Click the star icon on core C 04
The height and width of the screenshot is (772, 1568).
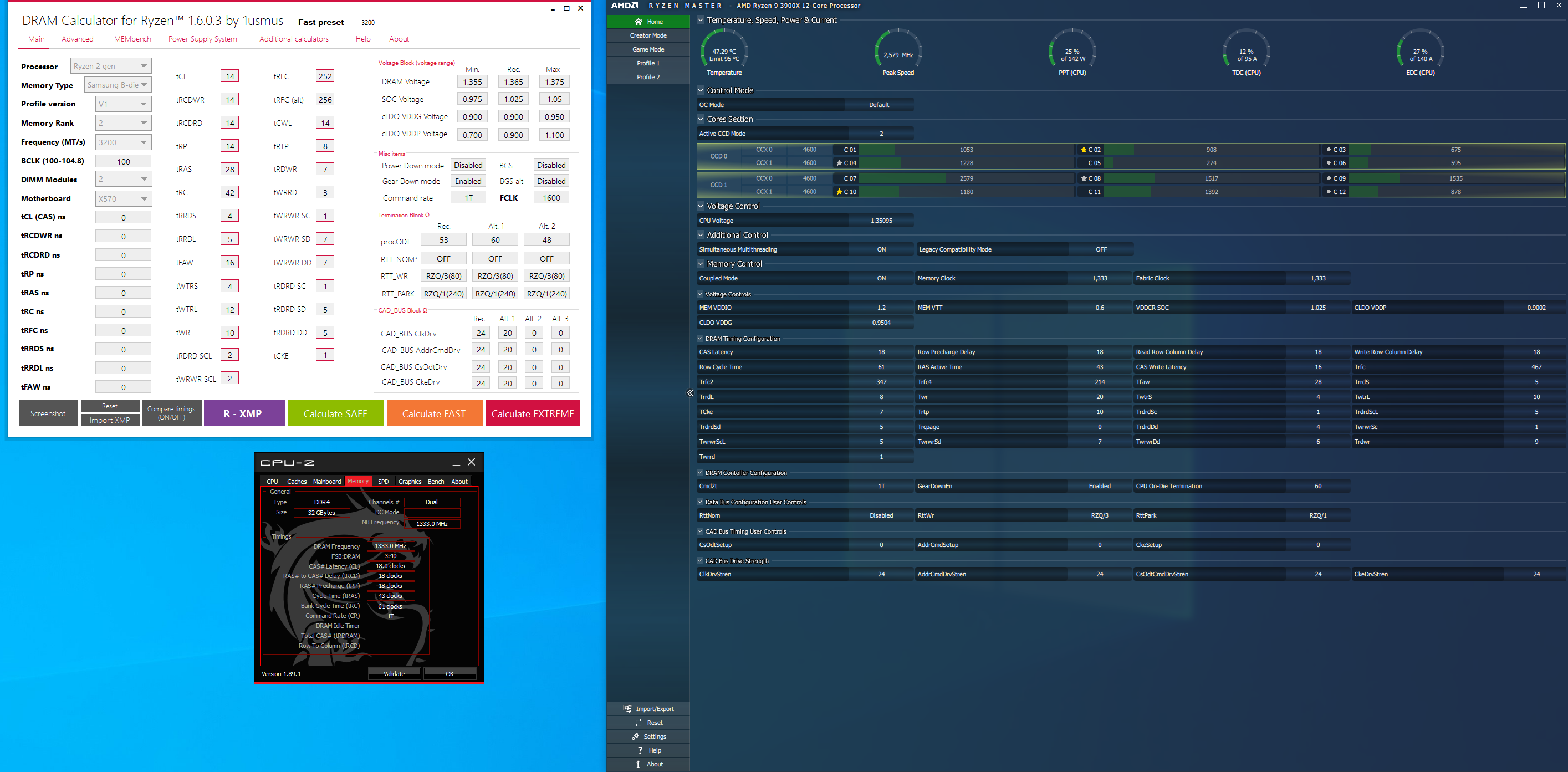(839, 163)
